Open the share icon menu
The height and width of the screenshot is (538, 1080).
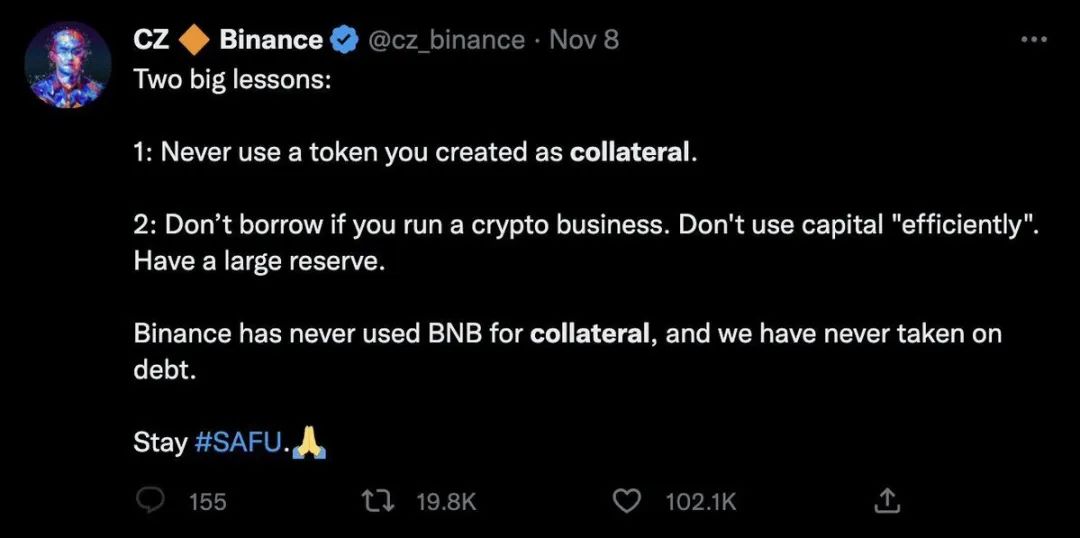click(x=887, y=500)
